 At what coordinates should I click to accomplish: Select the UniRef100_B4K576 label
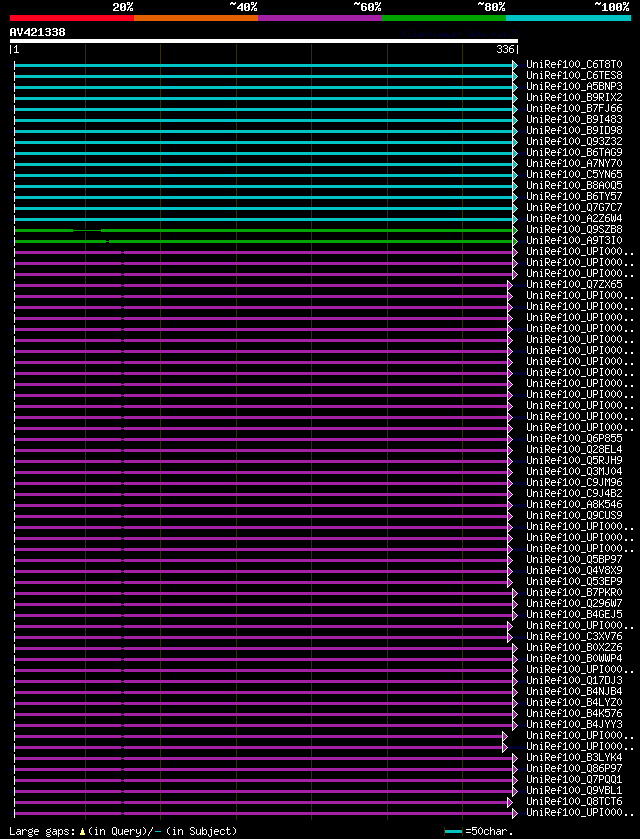[574, 713]
